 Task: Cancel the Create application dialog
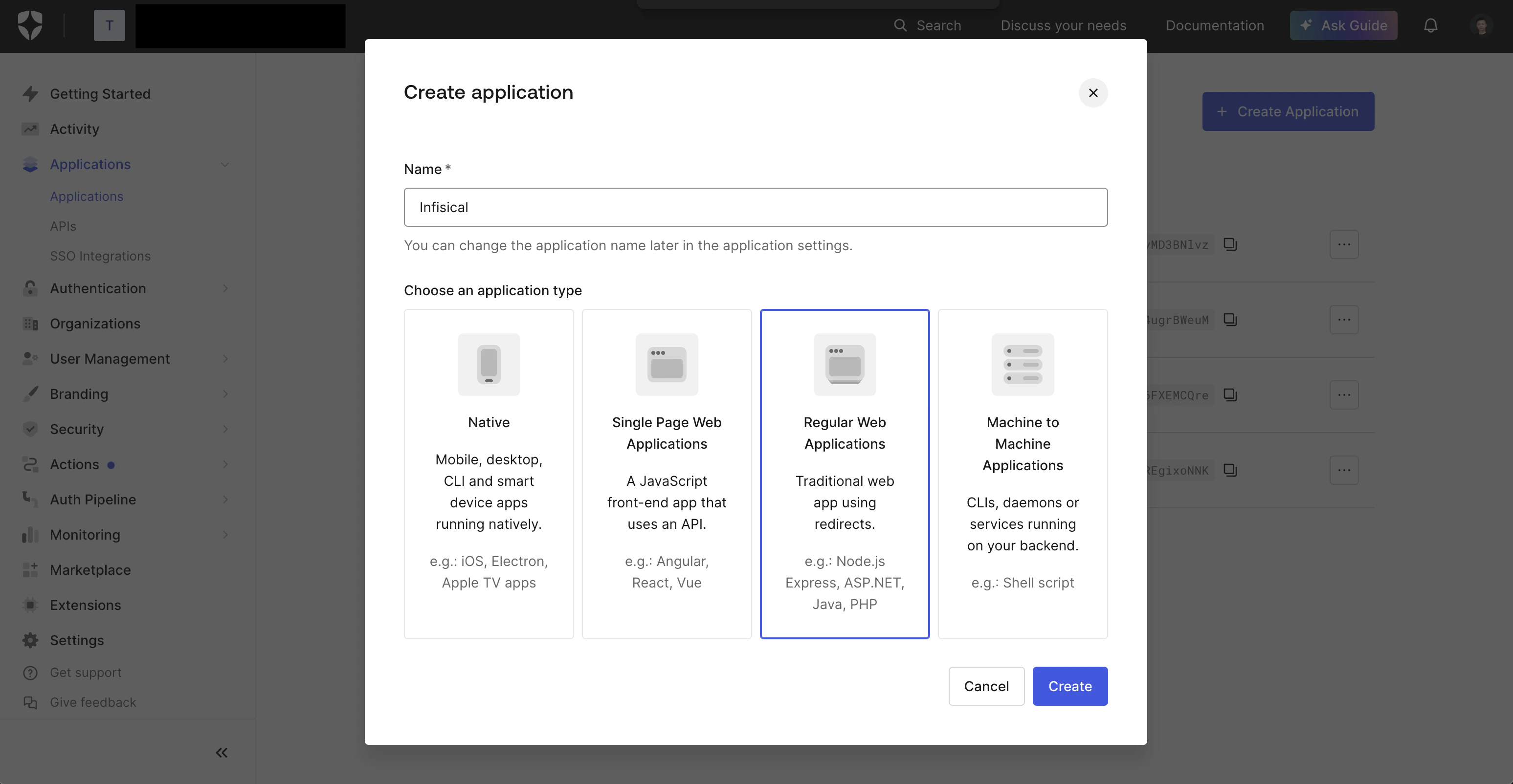pyautogui.click(x=986, y=686)
